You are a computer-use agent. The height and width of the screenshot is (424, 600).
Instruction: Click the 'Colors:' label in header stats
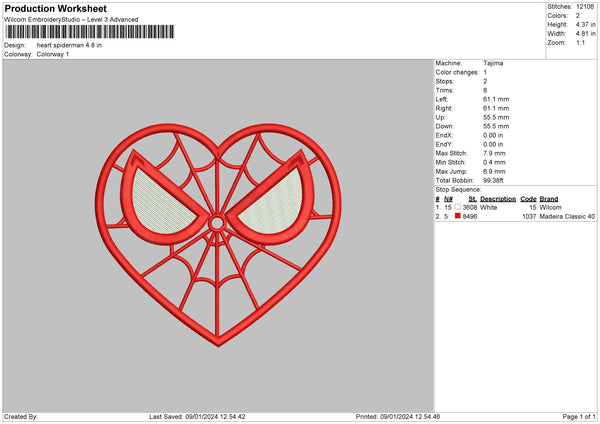[x=557, y=16]
